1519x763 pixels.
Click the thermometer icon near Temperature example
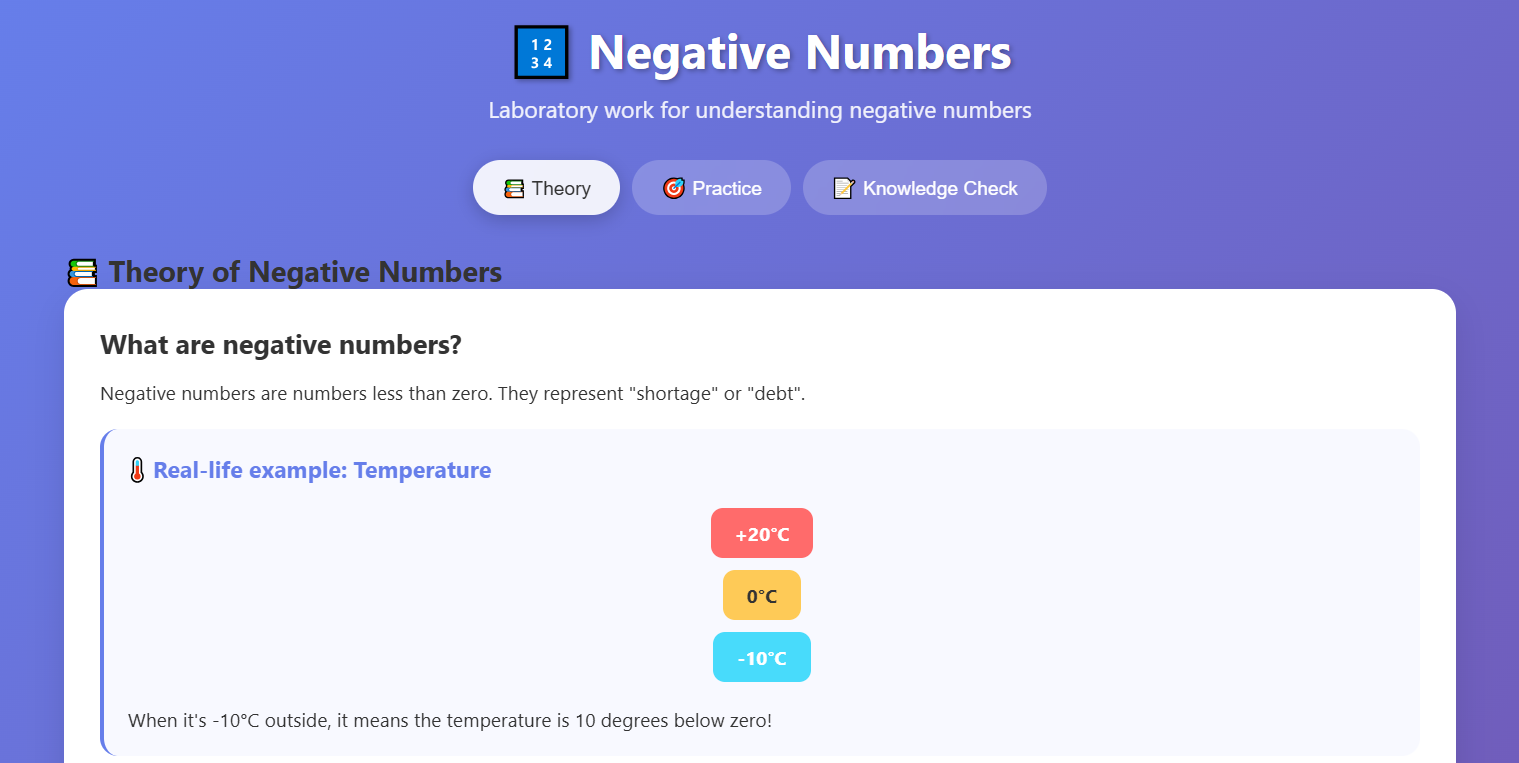137,470
